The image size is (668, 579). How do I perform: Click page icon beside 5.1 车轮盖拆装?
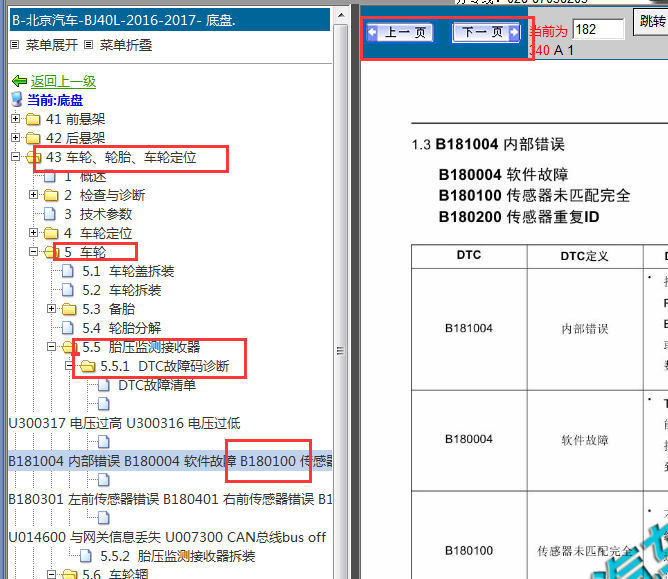(68, 271)
